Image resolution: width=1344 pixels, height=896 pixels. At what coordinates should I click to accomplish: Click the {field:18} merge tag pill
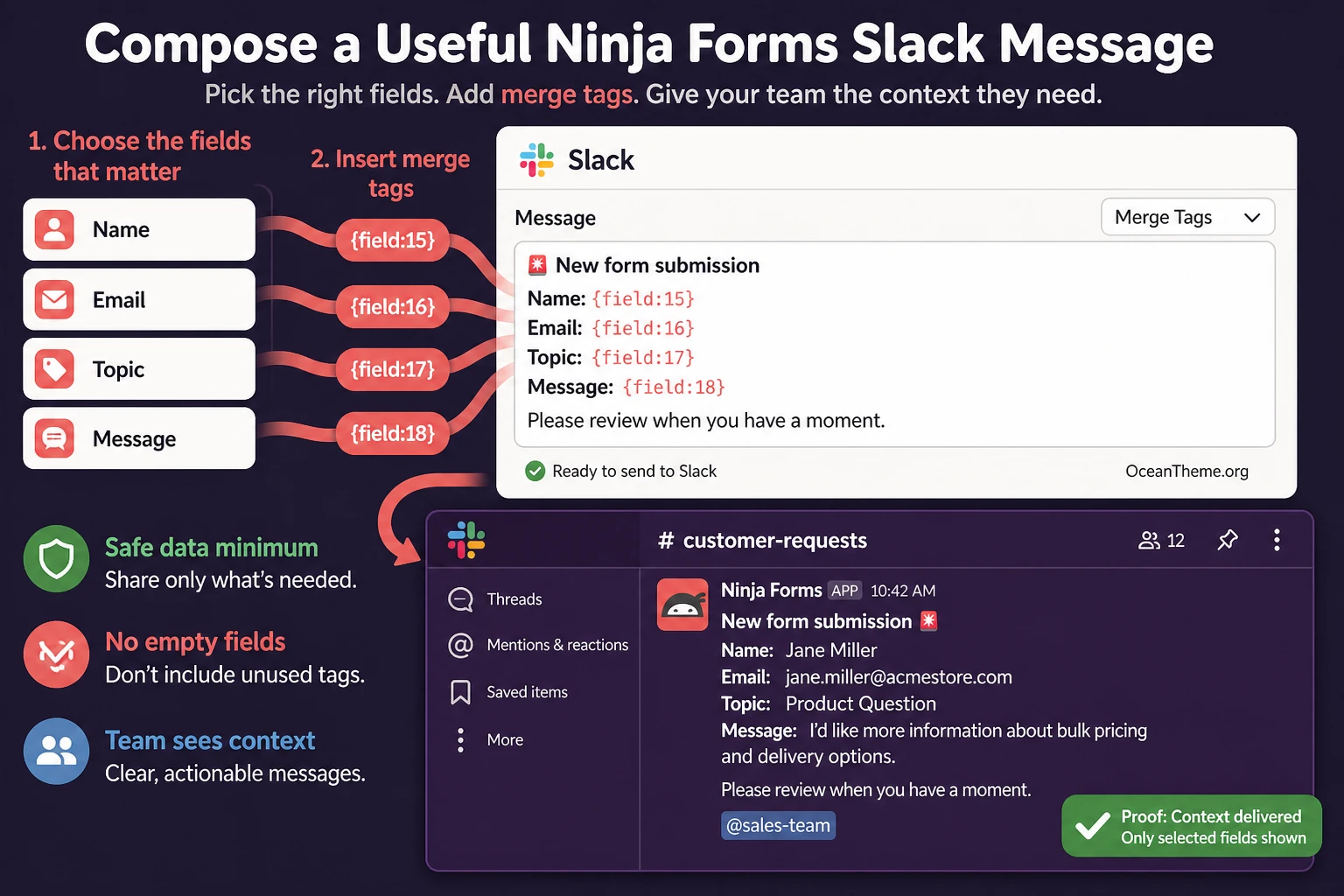pos(393,433)
